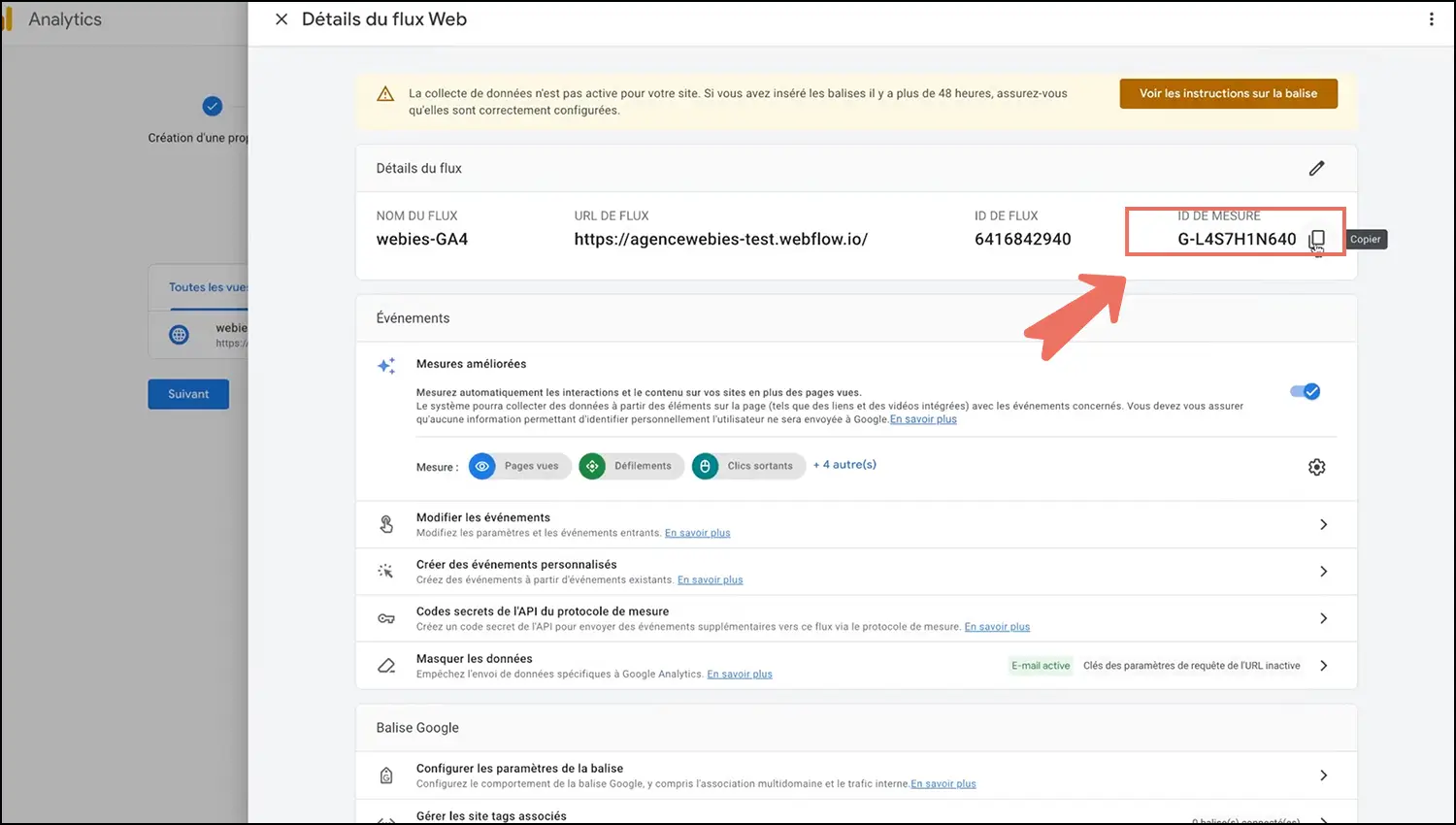Close the Détails du flux Web panel
This screenshot has height=825, width=1456.
(x=281, y=19)
